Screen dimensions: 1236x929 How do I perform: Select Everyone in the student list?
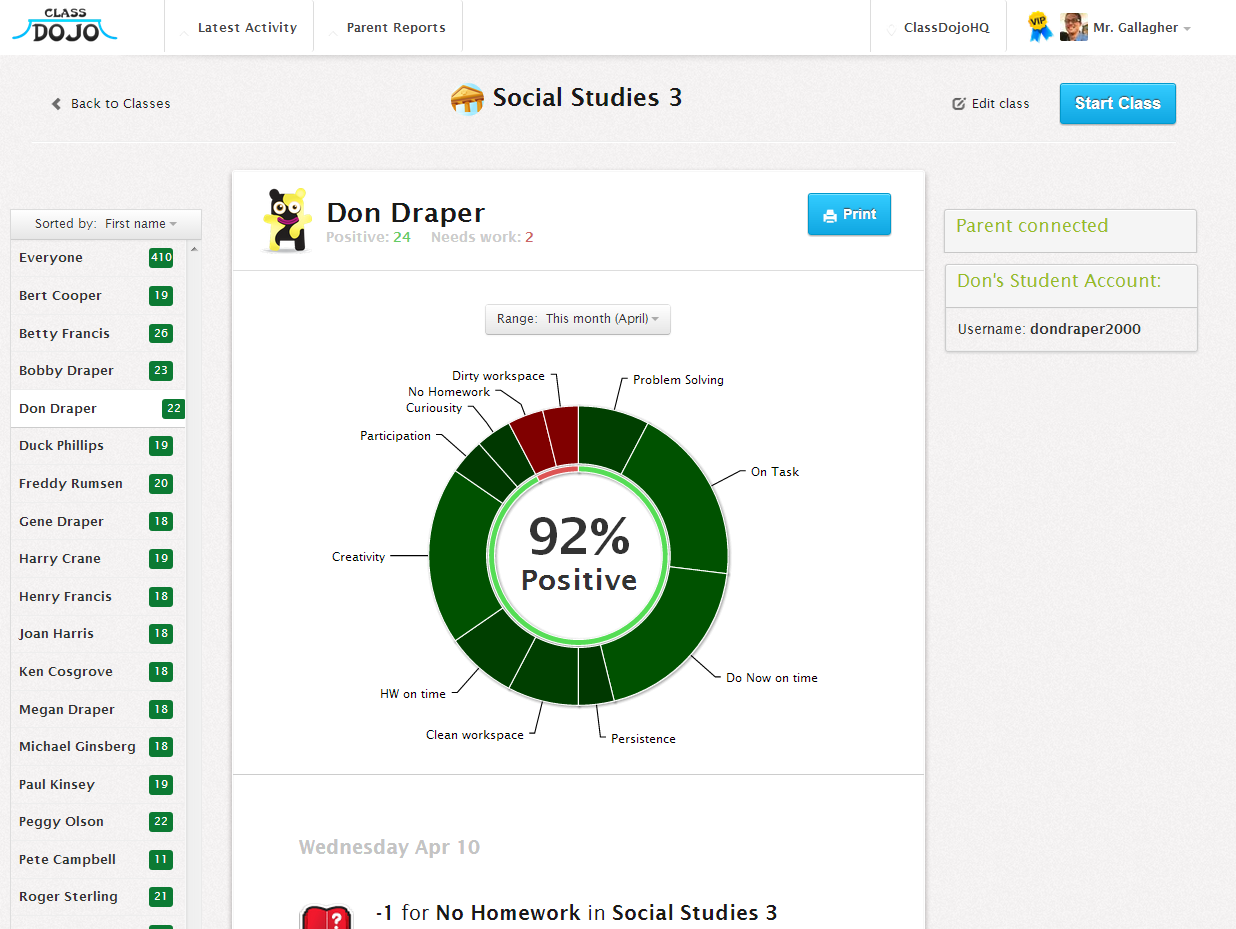97,258
